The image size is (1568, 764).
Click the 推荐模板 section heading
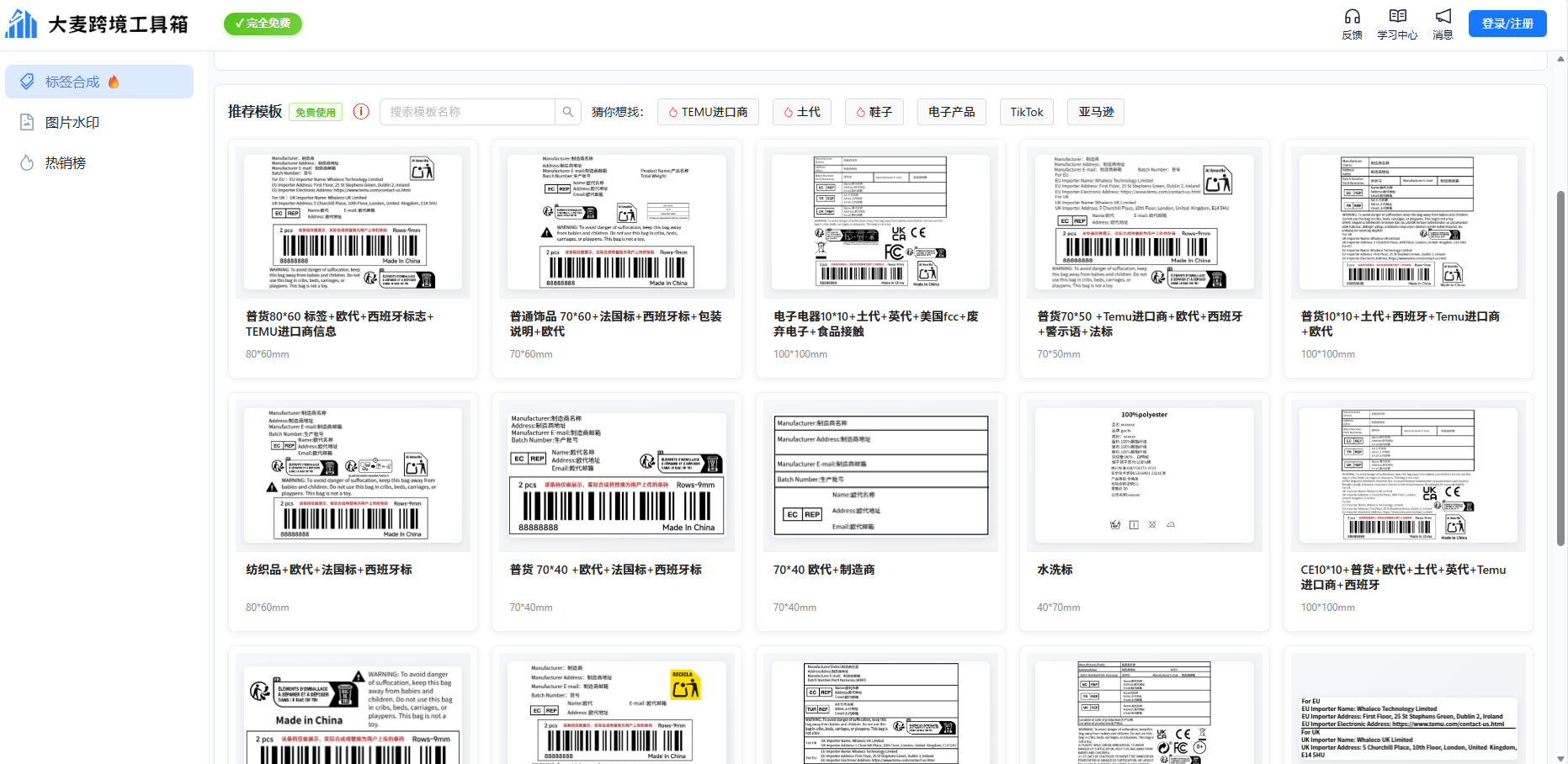click(255, 112)
